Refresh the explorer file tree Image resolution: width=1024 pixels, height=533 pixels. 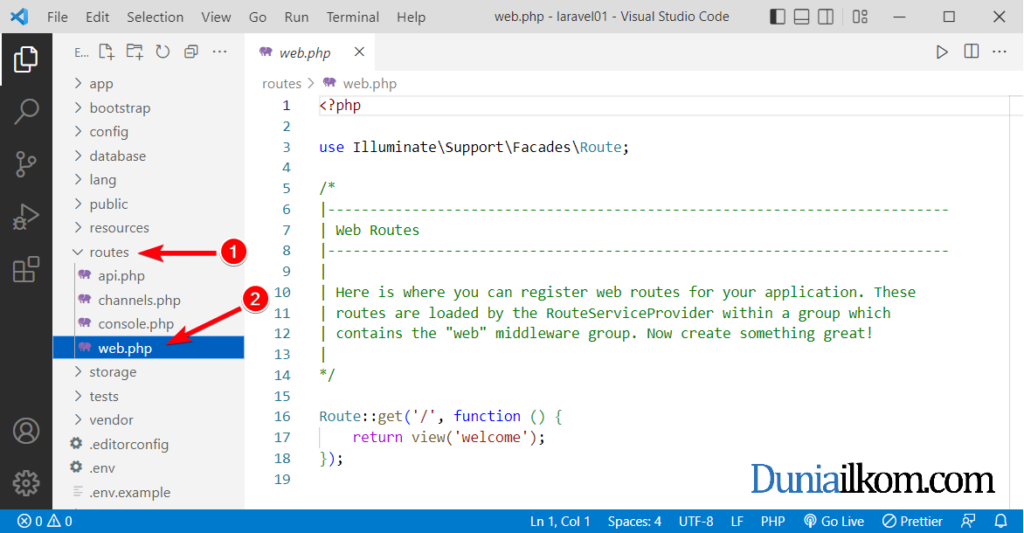point(163,52)
